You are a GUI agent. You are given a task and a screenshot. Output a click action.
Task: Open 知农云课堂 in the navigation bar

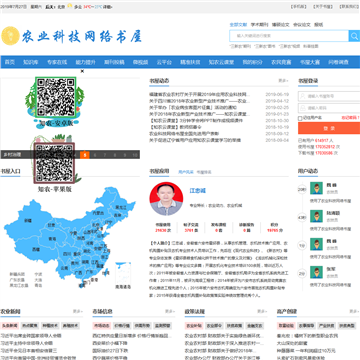click(221, 62)
